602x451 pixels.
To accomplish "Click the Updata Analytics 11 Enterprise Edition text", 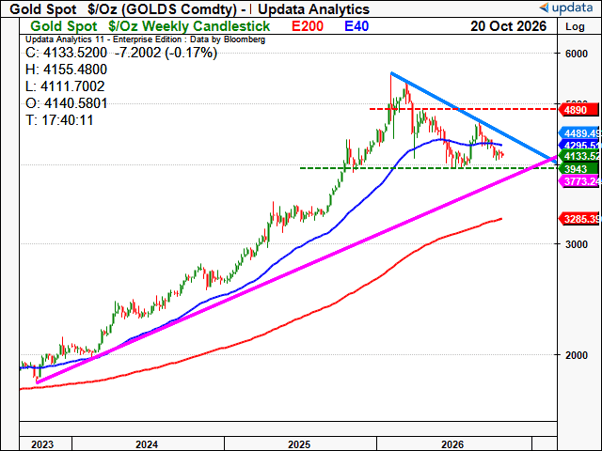I will click(x=145, y=39).
